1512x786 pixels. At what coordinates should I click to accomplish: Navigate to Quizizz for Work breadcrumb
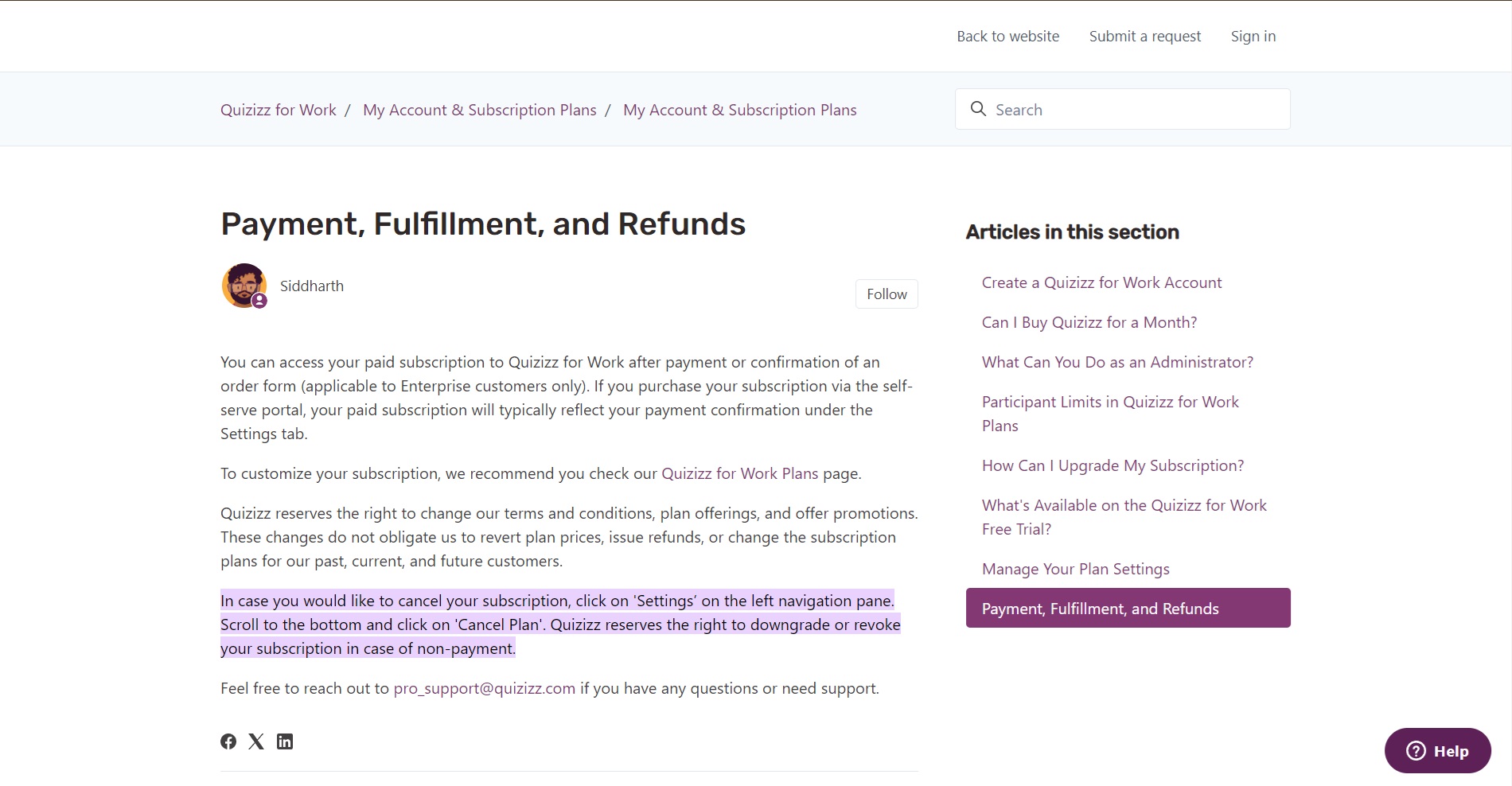point(279,110)
